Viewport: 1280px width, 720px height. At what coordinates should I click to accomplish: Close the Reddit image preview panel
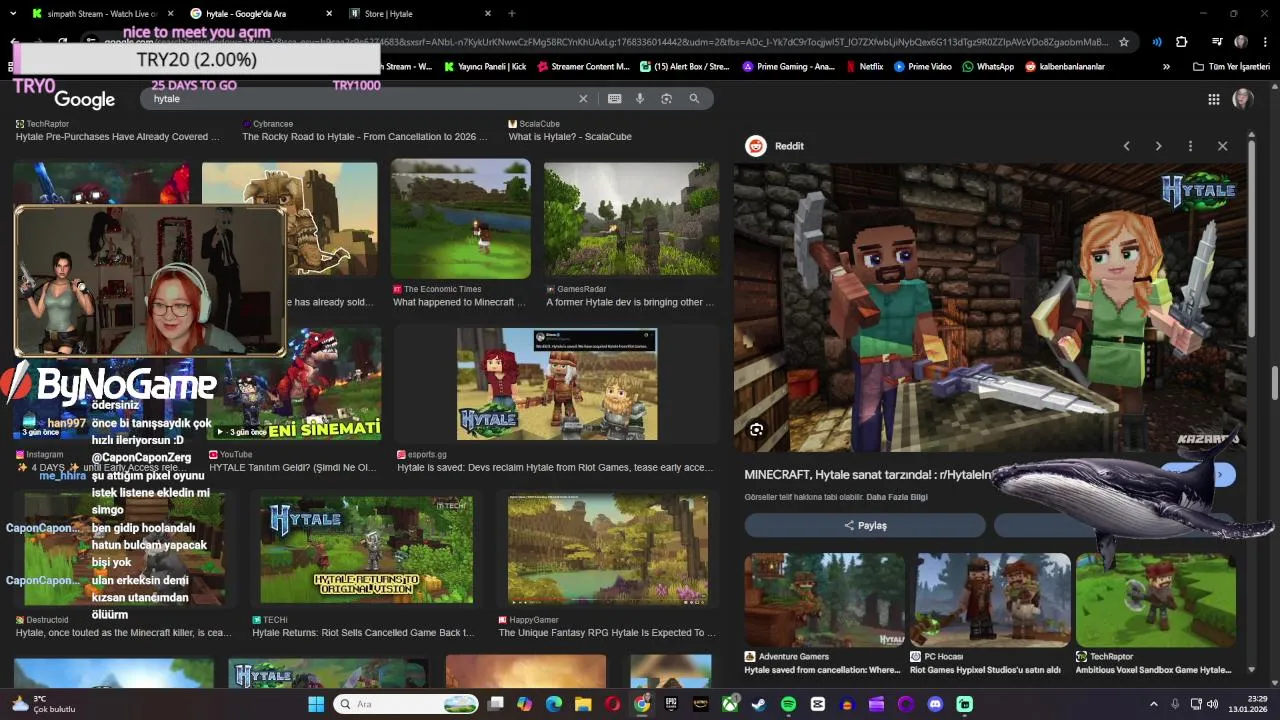[1222, 146]
